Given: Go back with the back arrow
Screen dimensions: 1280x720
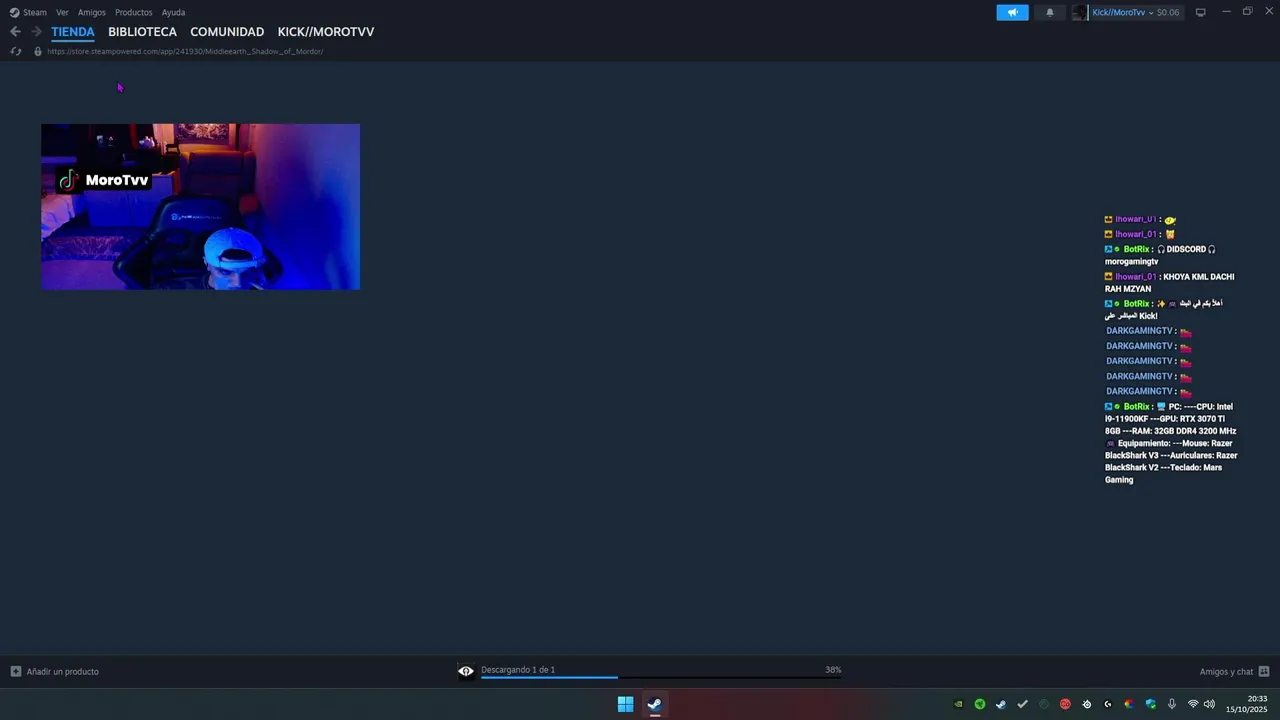Looking at the screenshot, I should point(15,32).
